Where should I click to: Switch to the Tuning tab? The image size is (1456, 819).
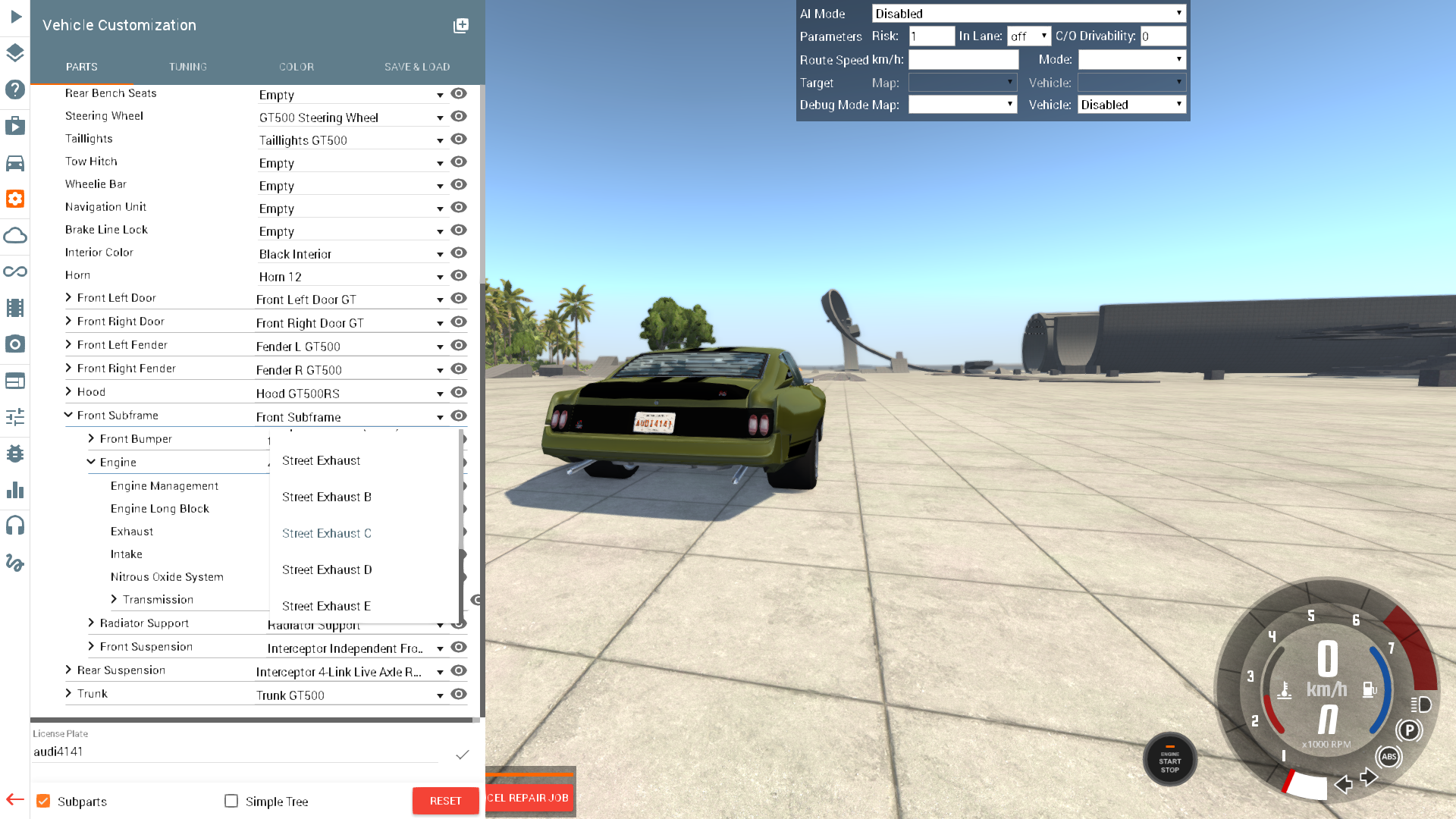[188, 67]
